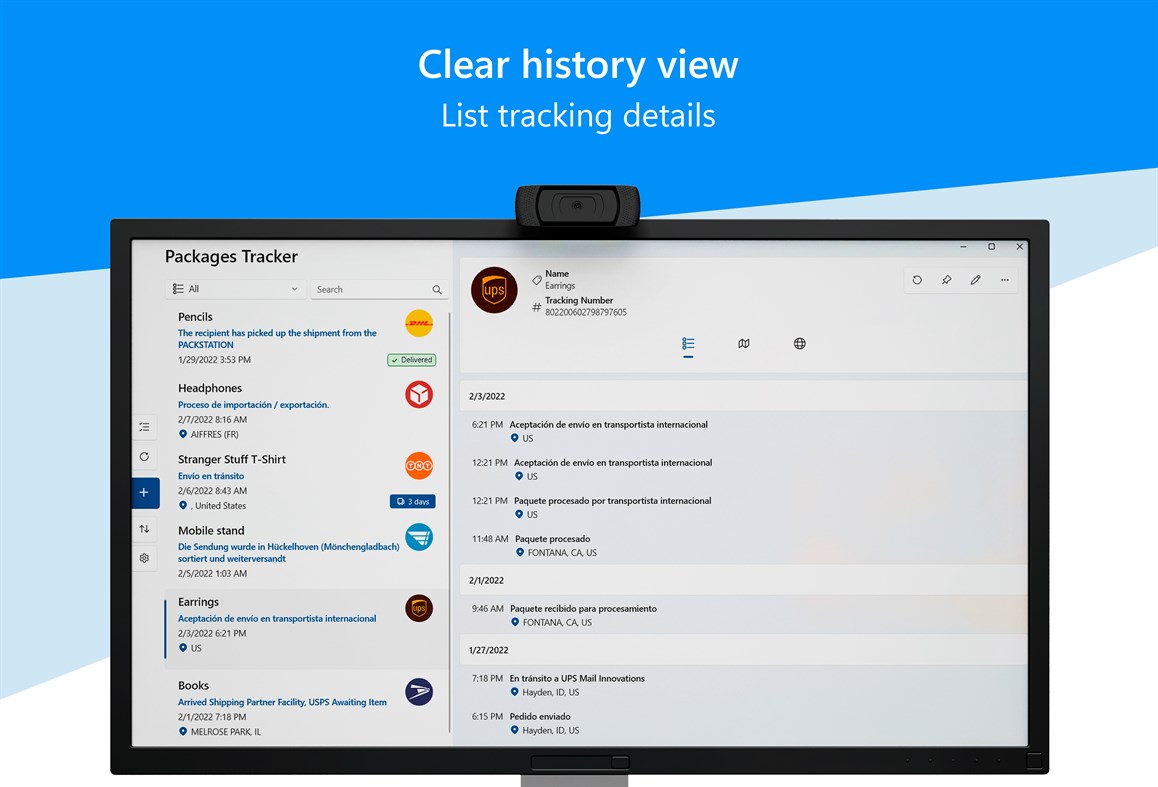Refresh the package list in the sidebar
This screenshot has width=1158, height=787.
coord(145,457)
